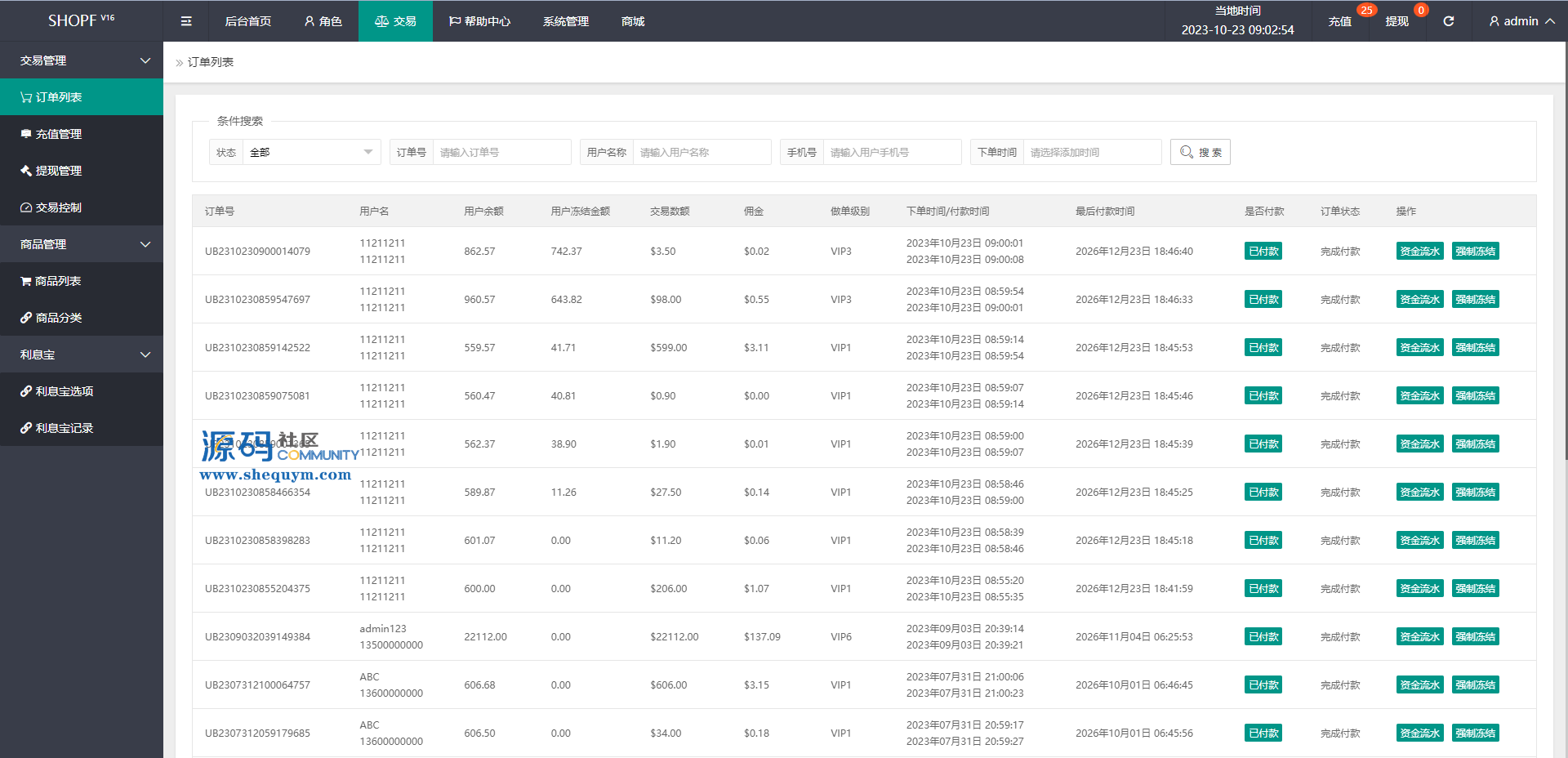Click 资金流水 for order UB2310230858466354
The image size is (1568, 758).
point(1419,493)
